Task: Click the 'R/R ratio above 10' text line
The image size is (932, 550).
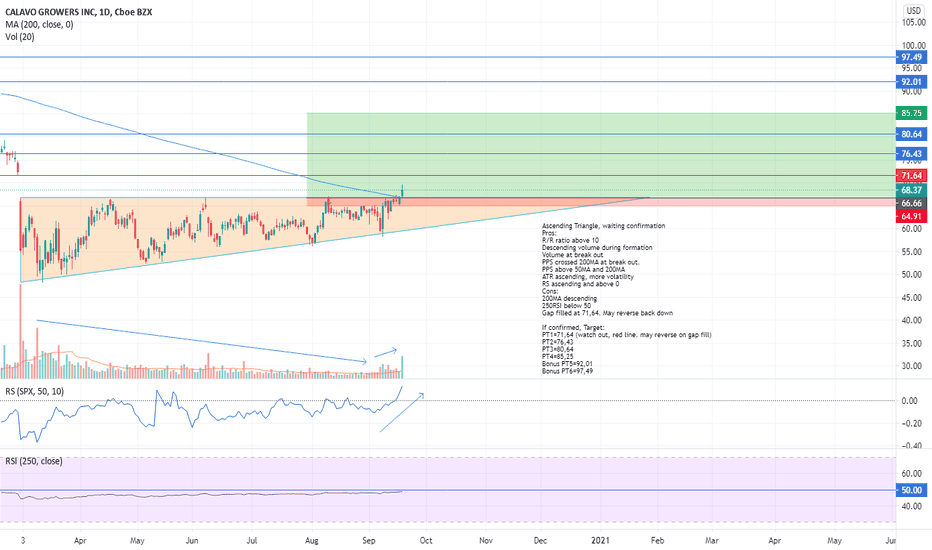Action: point(570,240)
